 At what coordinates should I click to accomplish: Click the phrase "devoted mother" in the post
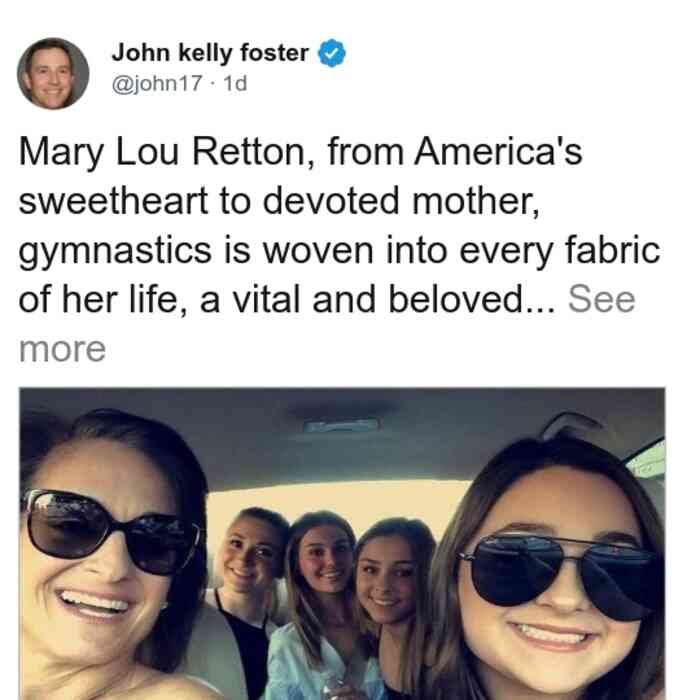400,202
